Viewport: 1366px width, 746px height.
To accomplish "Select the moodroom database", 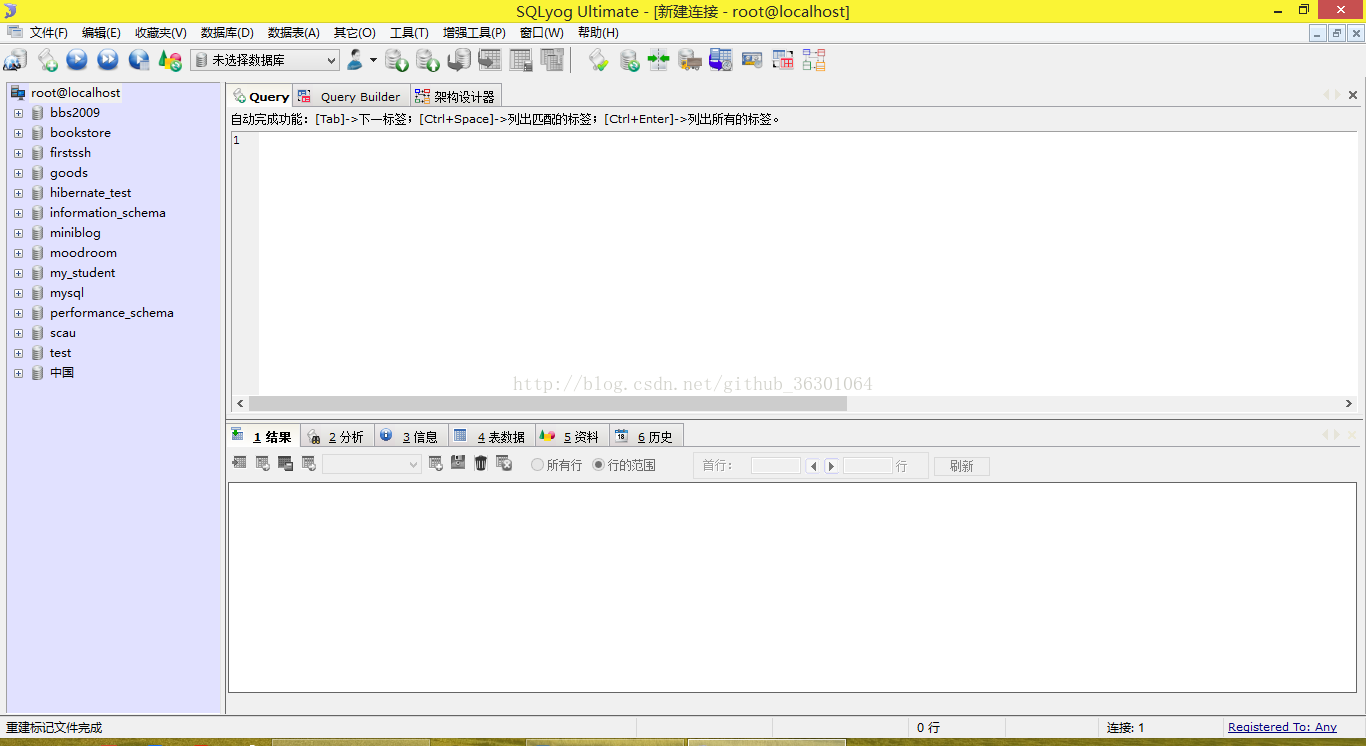I will pyautogui.click(x=83, y=253).
